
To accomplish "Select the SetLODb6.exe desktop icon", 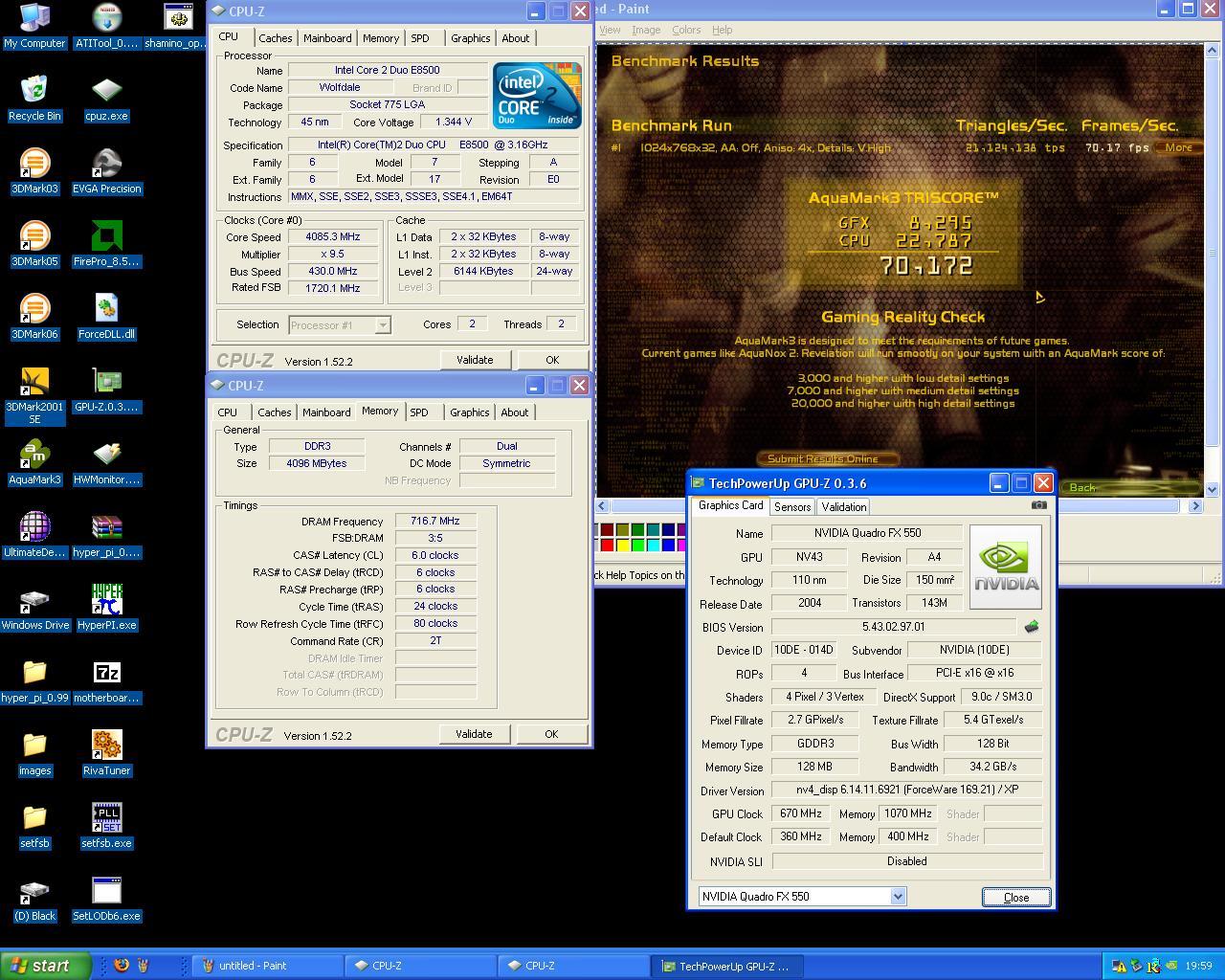I will tap(107, 899).
